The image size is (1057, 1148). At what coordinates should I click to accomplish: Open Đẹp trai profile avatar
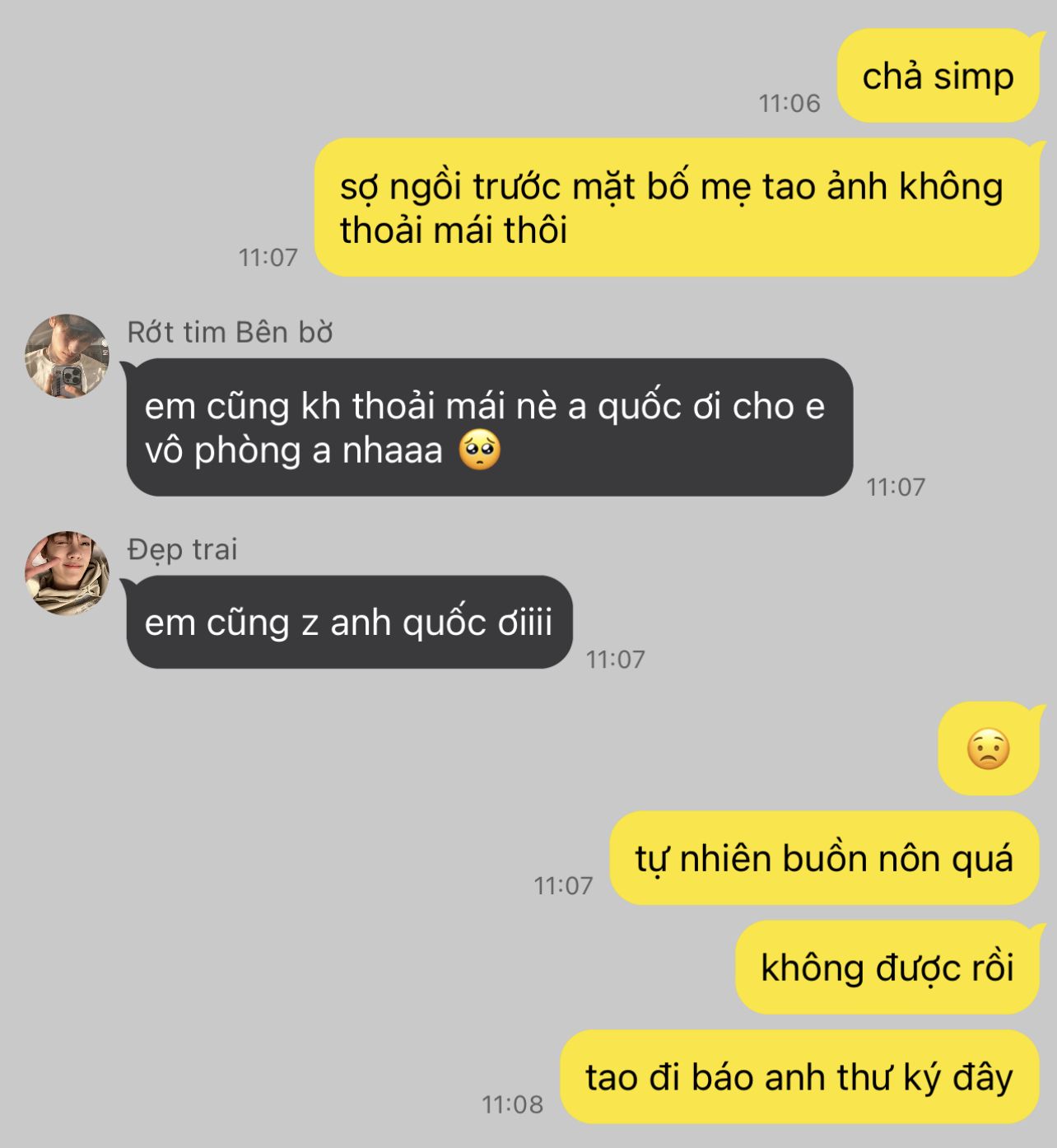(x=67, y=573)
